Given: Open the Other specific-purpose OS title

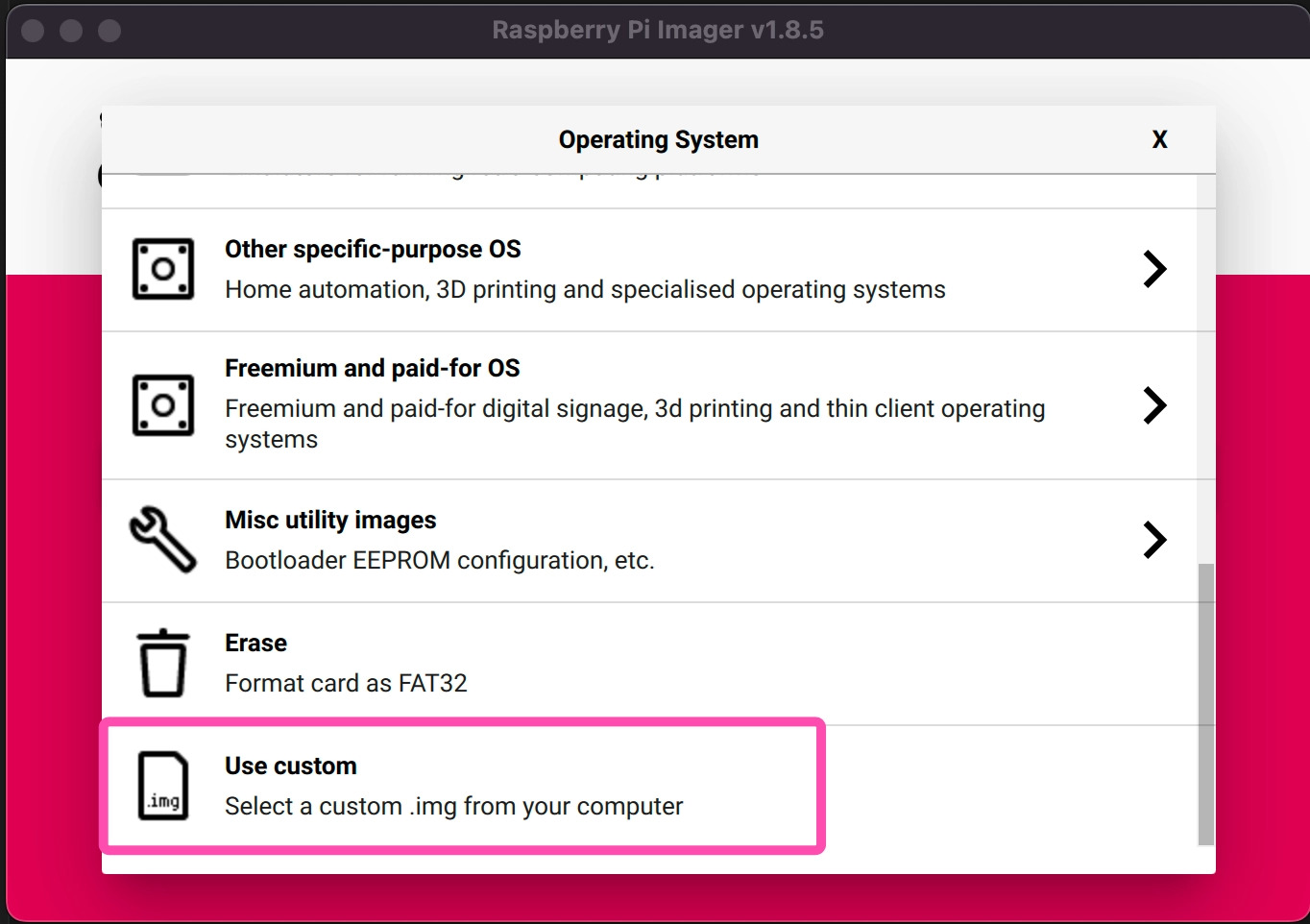Looking at the screenshot, I should (x=373, y=250).
